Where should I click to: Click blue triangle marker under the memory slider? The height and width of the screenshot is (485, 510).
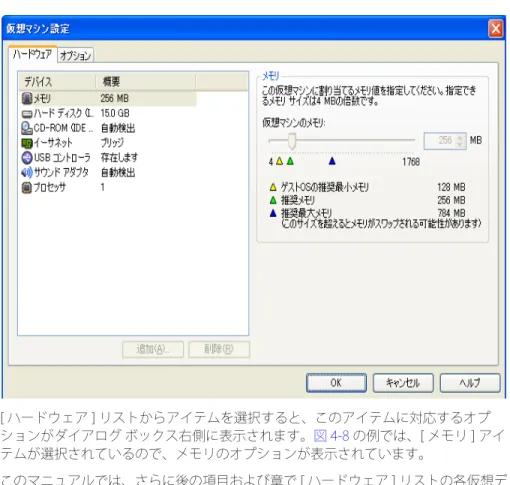pos(332,162)
